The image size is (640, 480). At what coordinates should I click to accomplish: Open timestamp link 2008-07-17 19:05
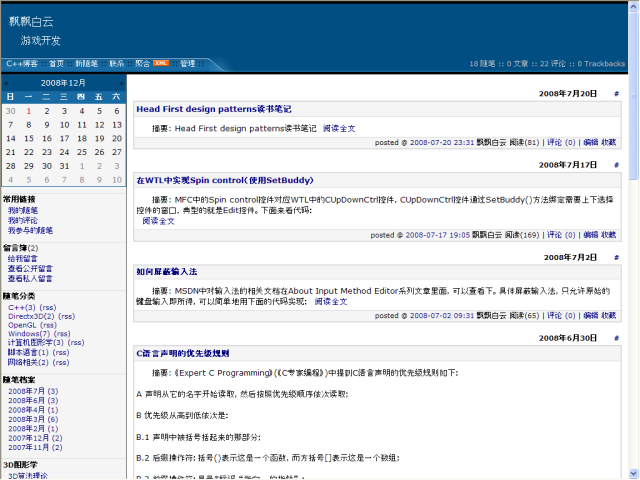point(438,235)
